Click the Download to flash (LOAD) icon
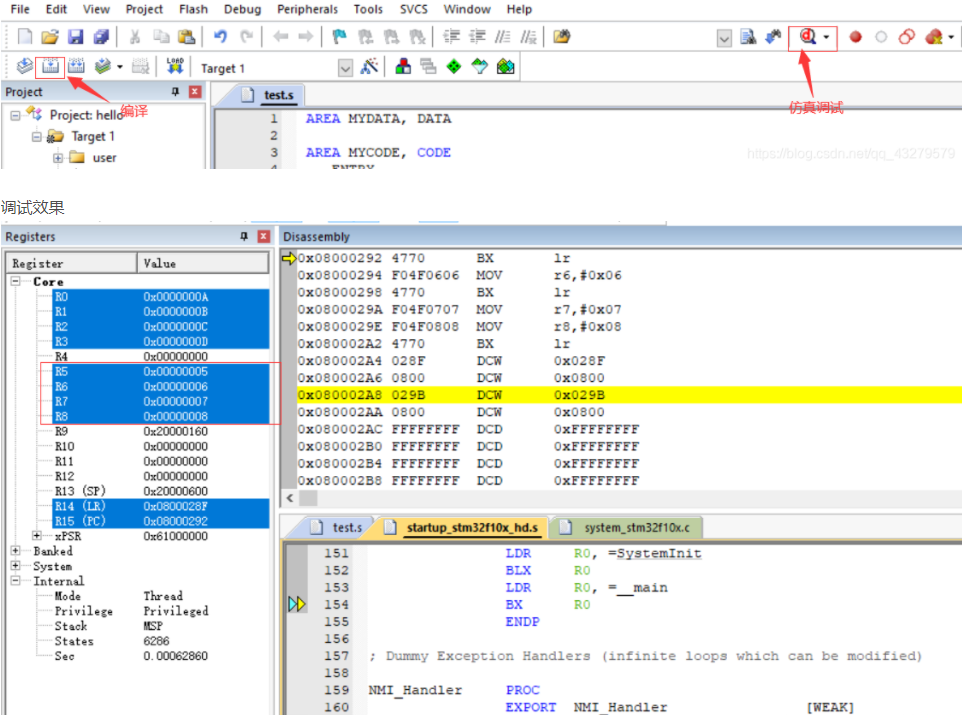Viewport: 962px width, 715px height. [x=175, y=67]
